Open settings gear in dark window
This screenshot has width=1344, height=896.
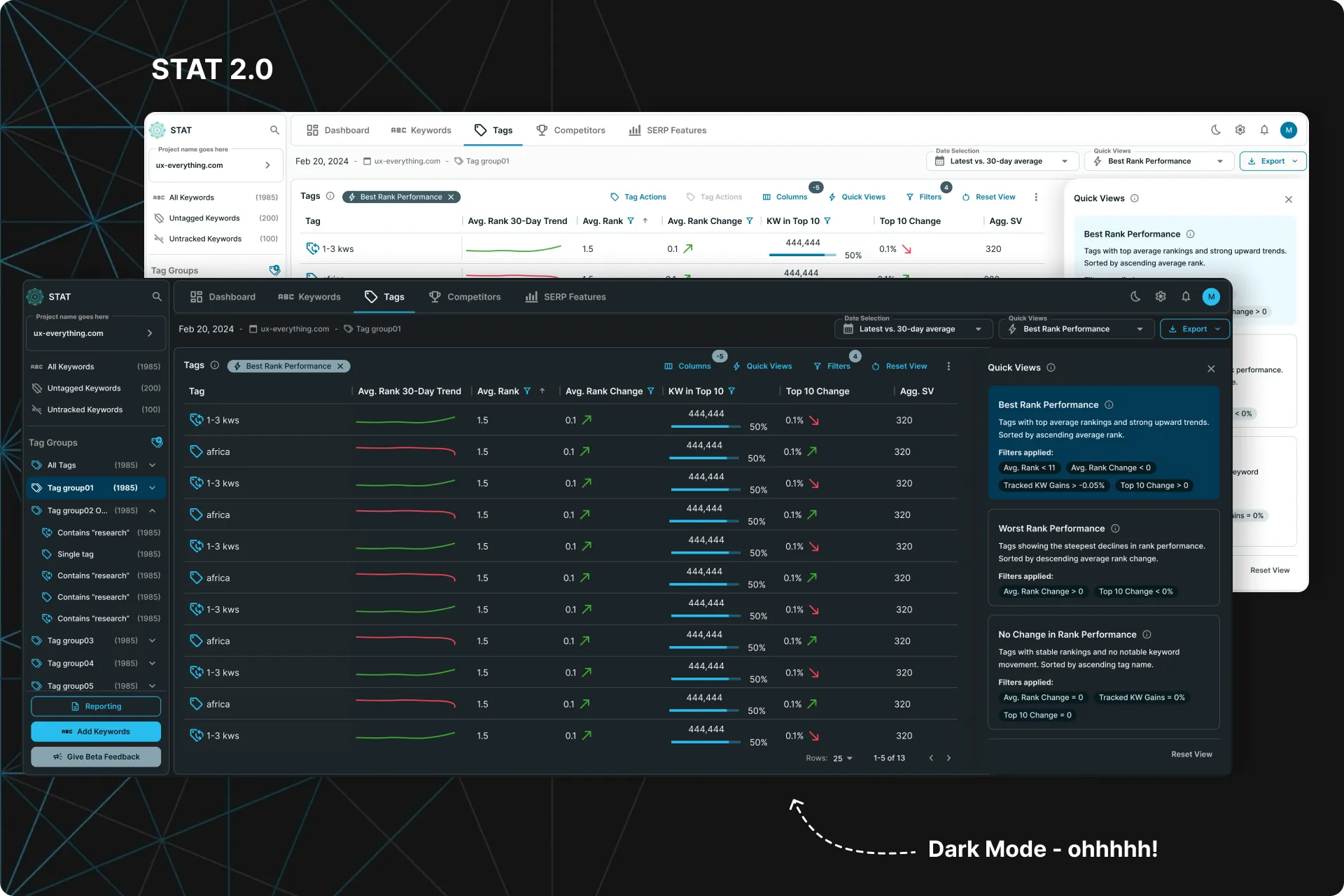tap(1161, 297)
